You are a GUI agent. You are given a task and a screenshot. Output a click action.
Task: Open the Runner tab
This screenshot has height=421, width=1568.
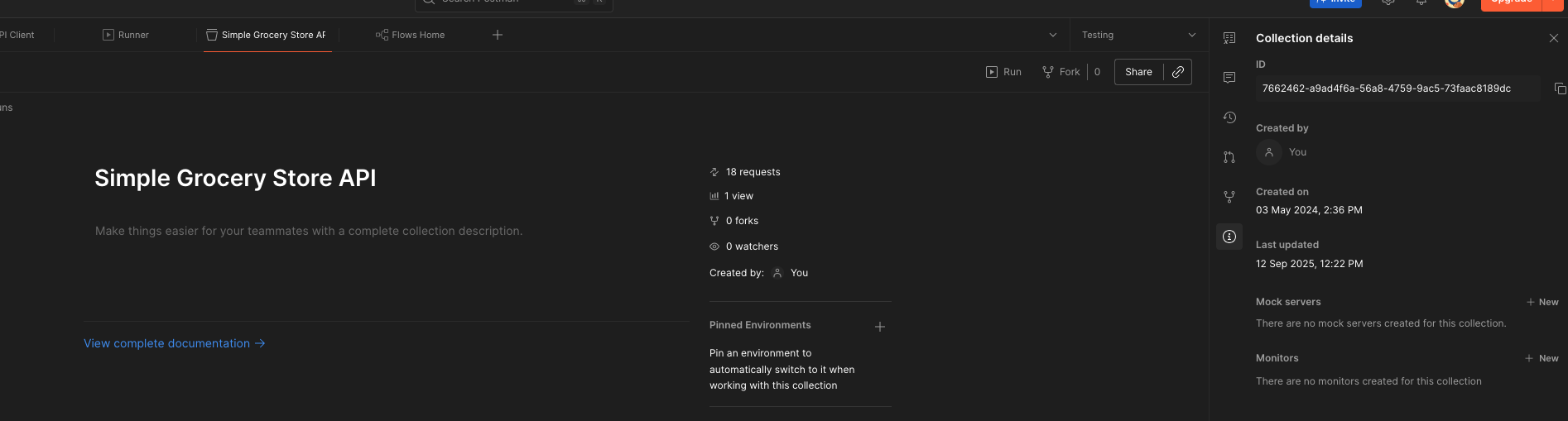click(126, 35)
